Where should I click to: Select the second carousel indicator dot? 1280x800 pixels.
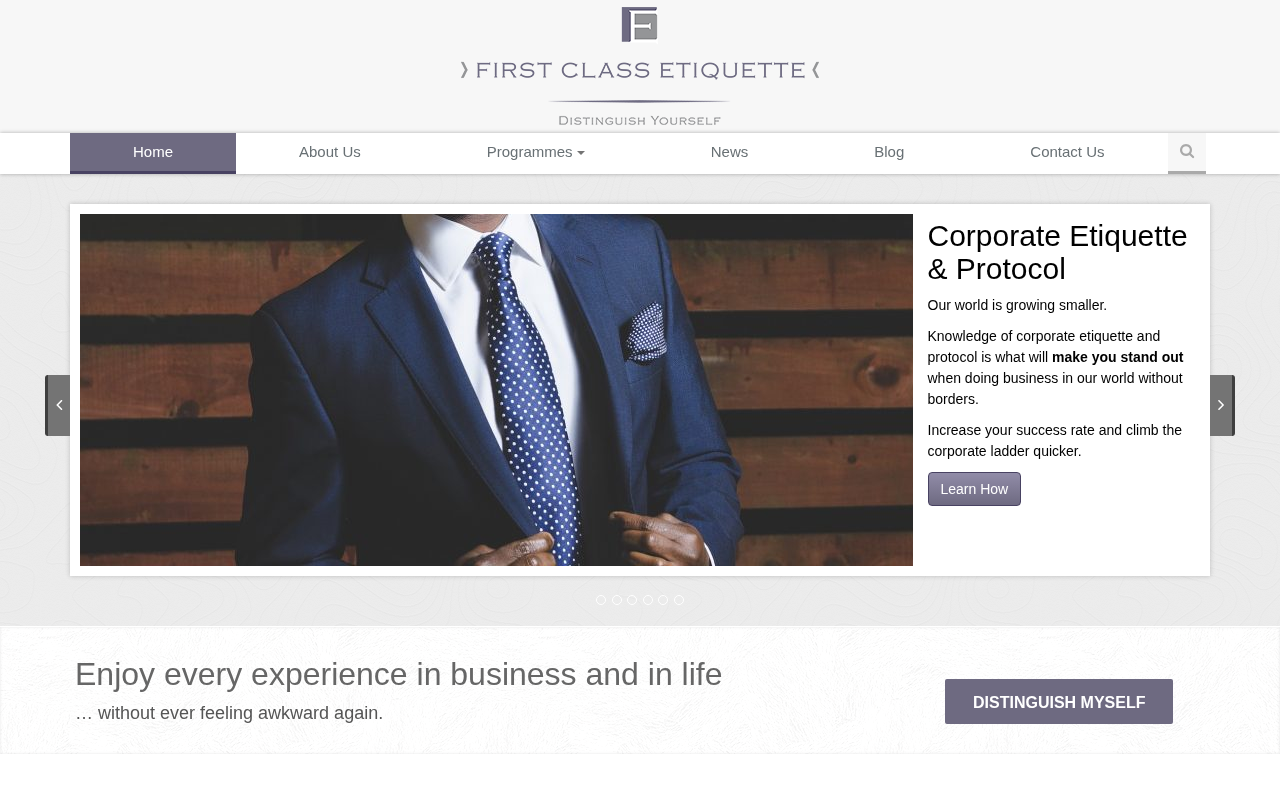617,600
